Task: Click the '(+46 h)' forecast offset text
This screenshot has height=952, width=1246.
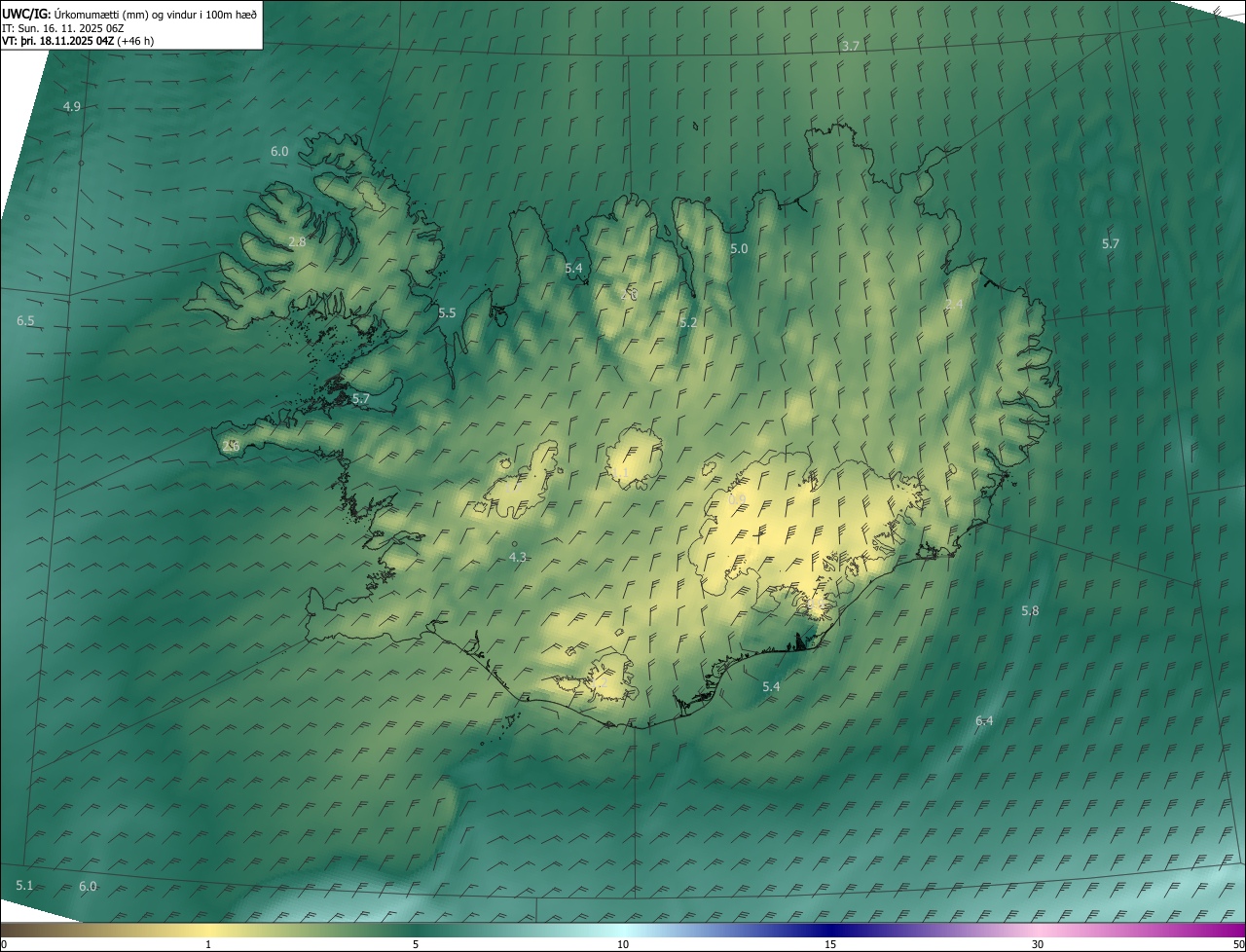Action: click(x=135, y=41)
